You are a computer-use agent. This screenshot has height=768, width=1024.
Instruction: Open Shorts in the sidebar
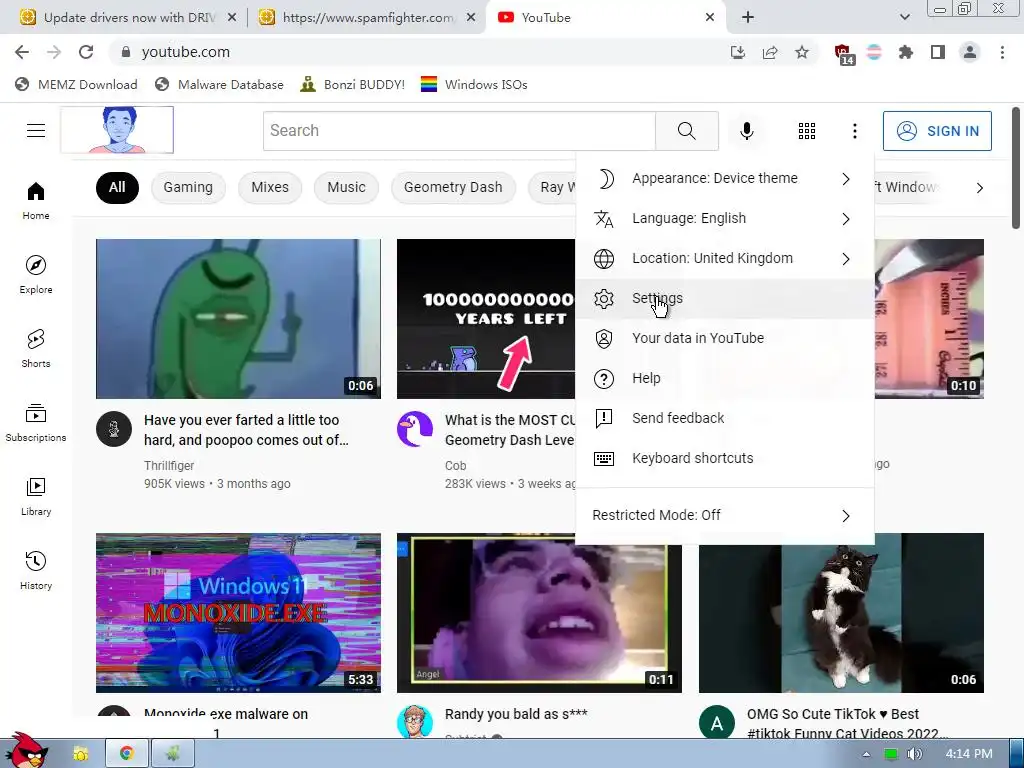click(x=36, y=348)
